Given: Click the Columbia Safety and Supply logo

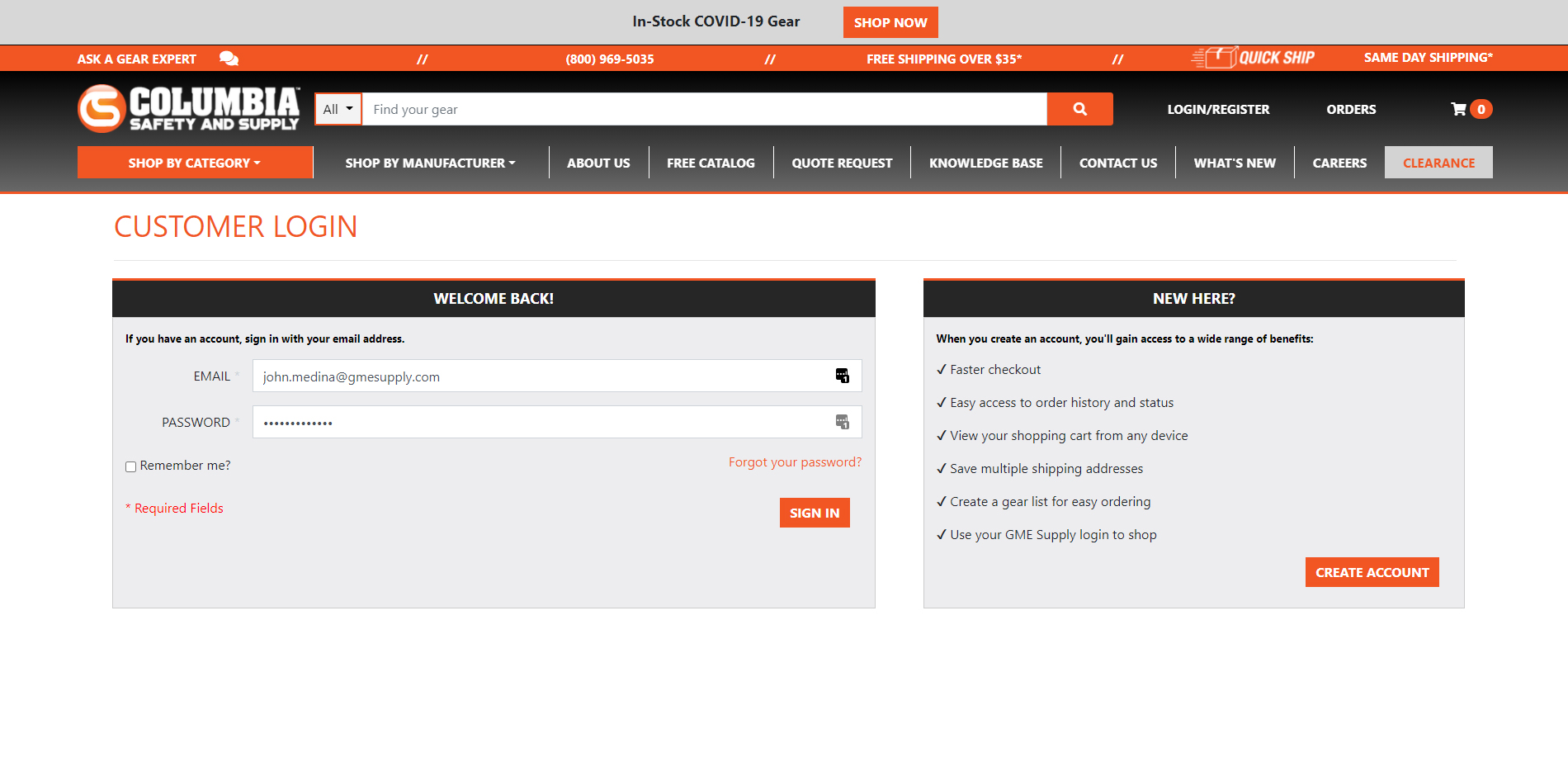Looking at the screenshot, I should pos(189,108).
